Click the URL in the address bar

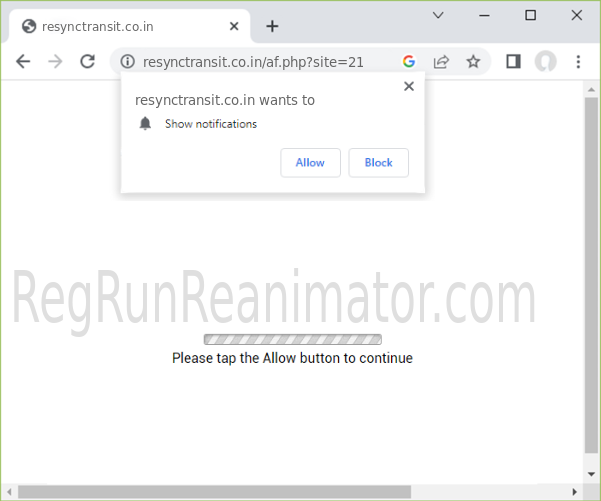click(x=253, y=62)
